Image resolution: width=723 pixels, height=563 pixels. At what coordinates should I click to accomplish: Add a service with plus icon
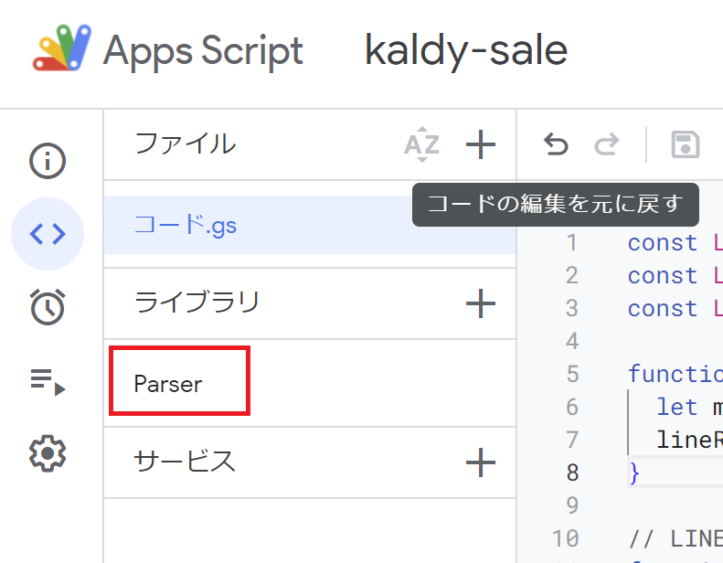[480, 462]
